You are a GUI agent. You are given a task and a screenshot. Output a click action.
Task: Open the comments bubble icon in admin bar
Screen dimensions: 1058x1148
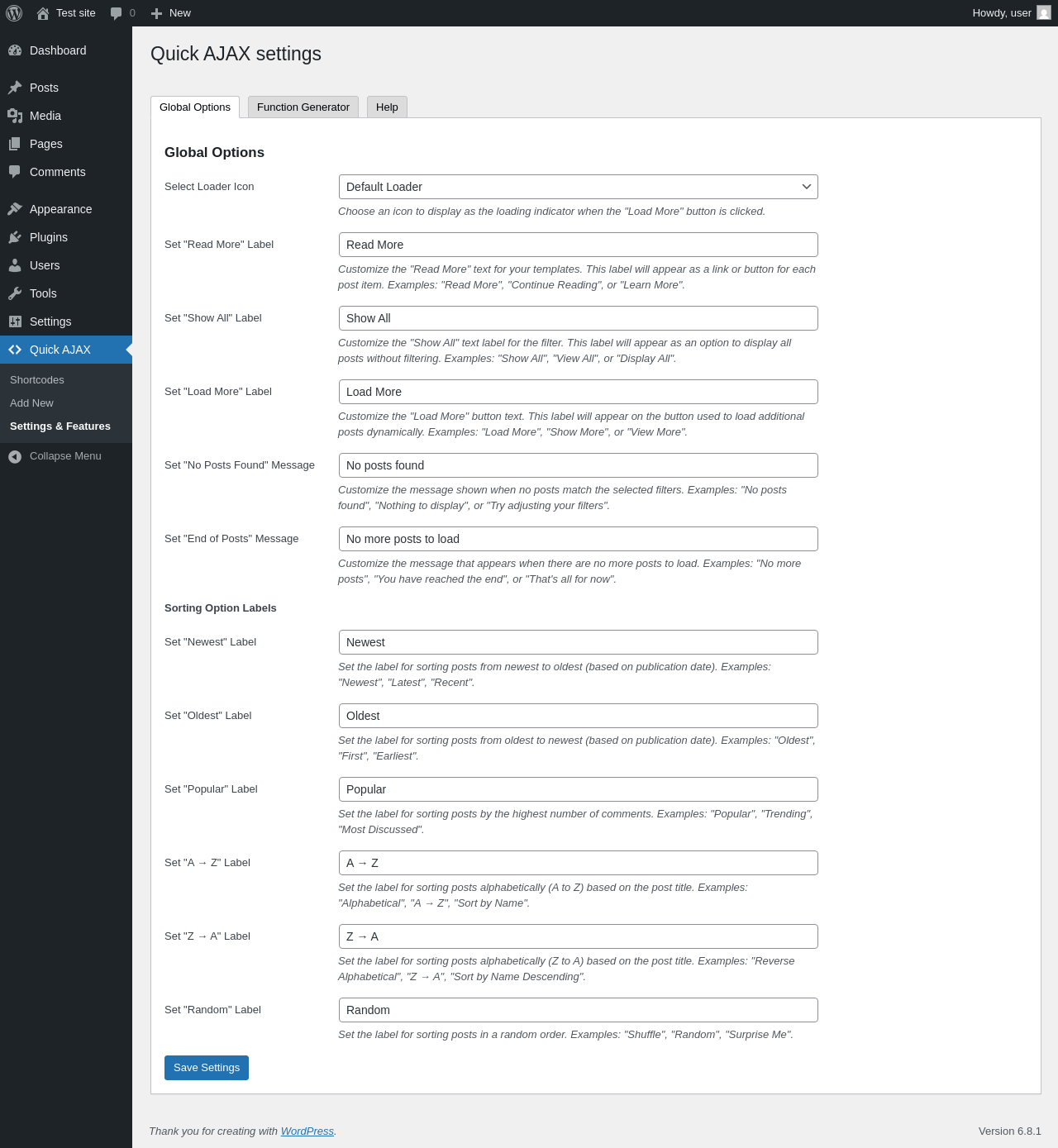[116, 13]
